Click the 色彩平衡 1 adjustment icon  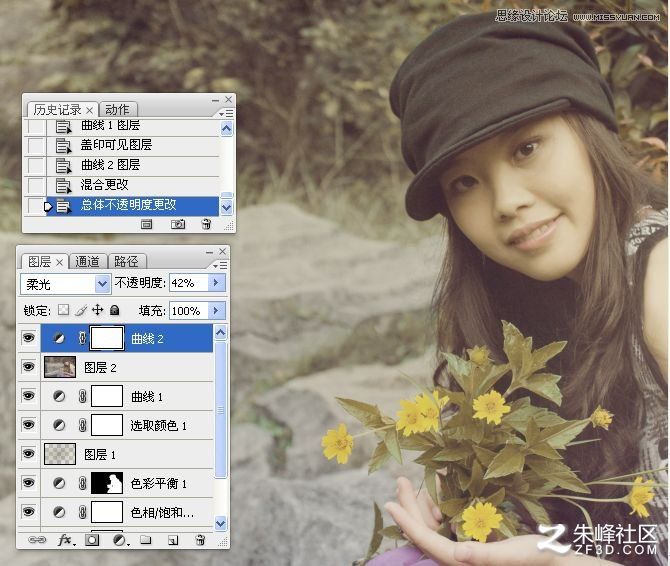(x=59, y=483)
